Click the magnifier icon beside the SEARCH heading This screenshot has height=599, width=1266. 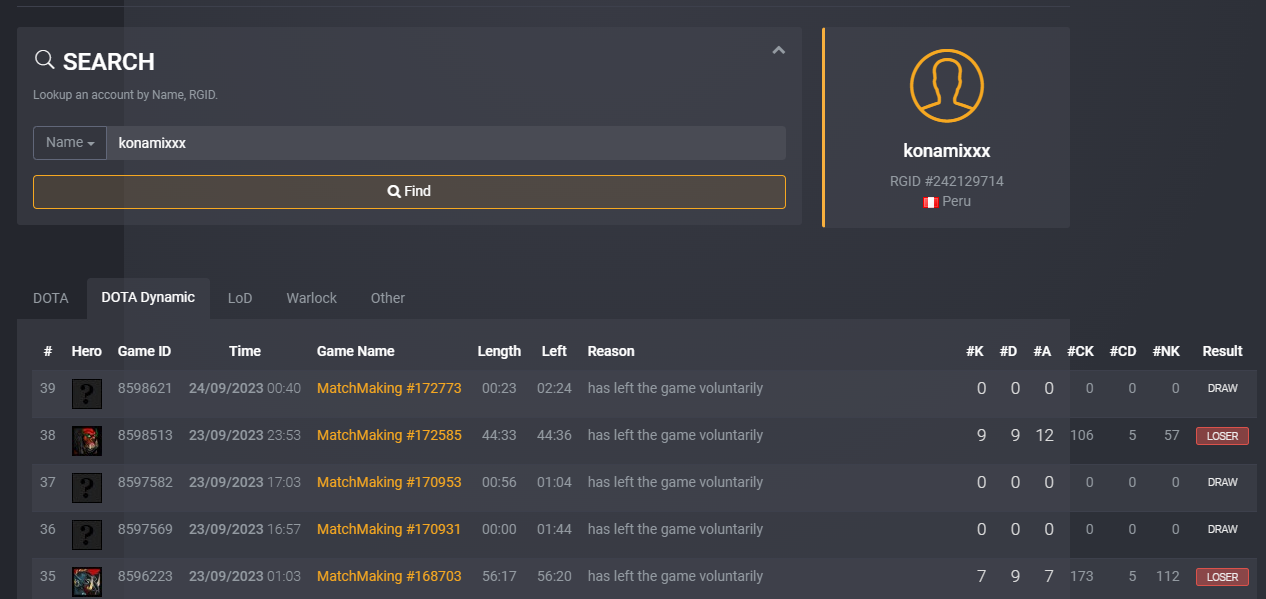pyautogui.click(x=44, y=60)
